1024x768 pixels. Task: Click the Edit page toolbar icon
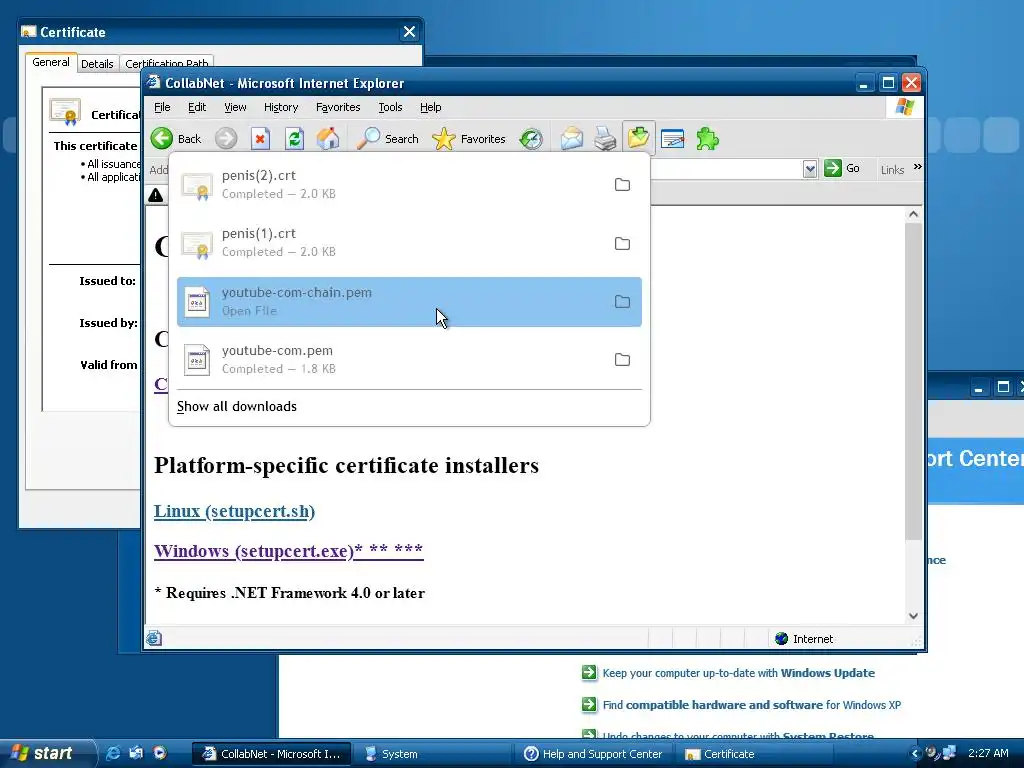click(673, 138)
